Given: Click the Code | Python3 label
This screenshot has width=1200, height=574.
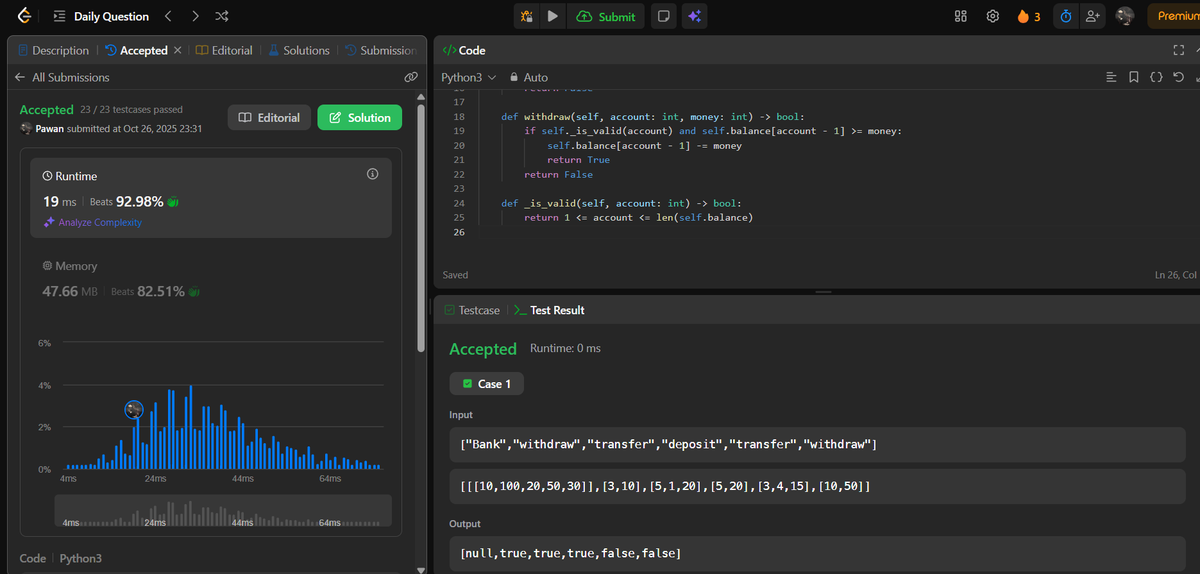Looking at the screenshot, I should tap(61, 558).
